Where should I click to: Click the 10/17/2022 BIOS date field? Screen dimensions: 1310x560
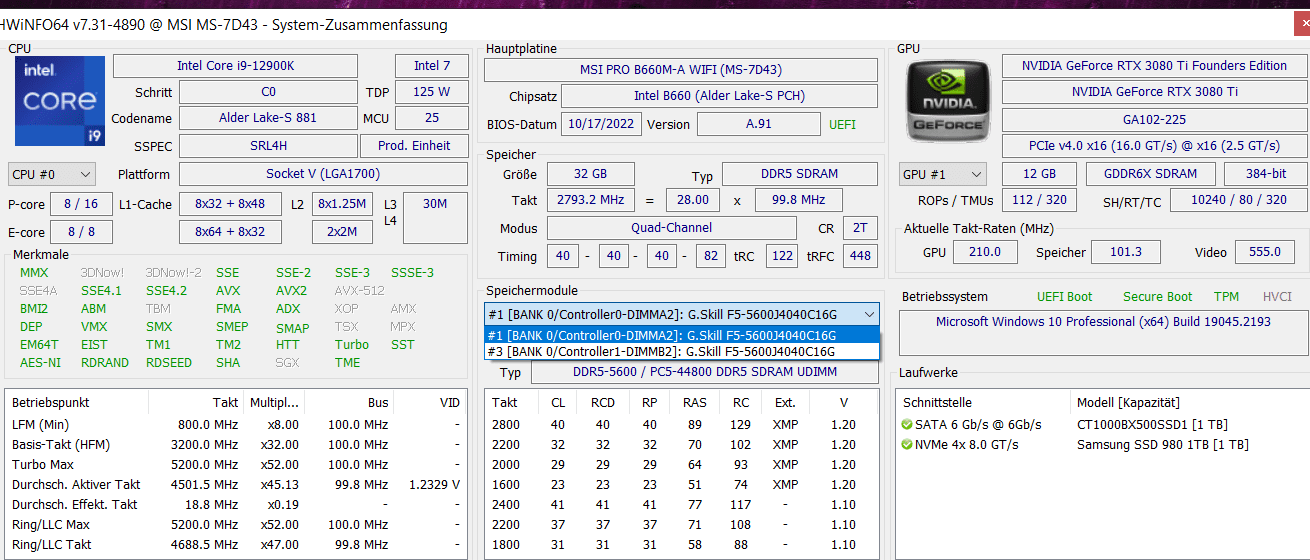[x=601, y=125]
